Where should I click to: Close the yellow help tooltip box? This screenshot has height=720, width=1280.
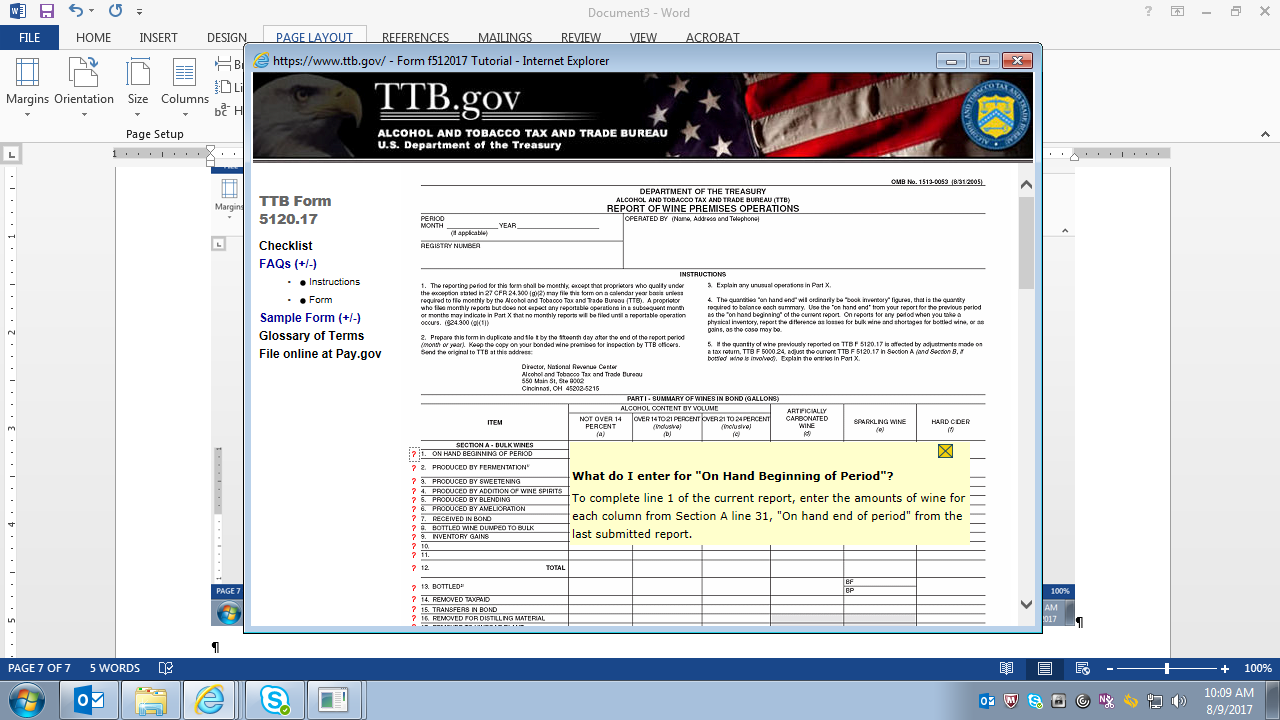945,451
